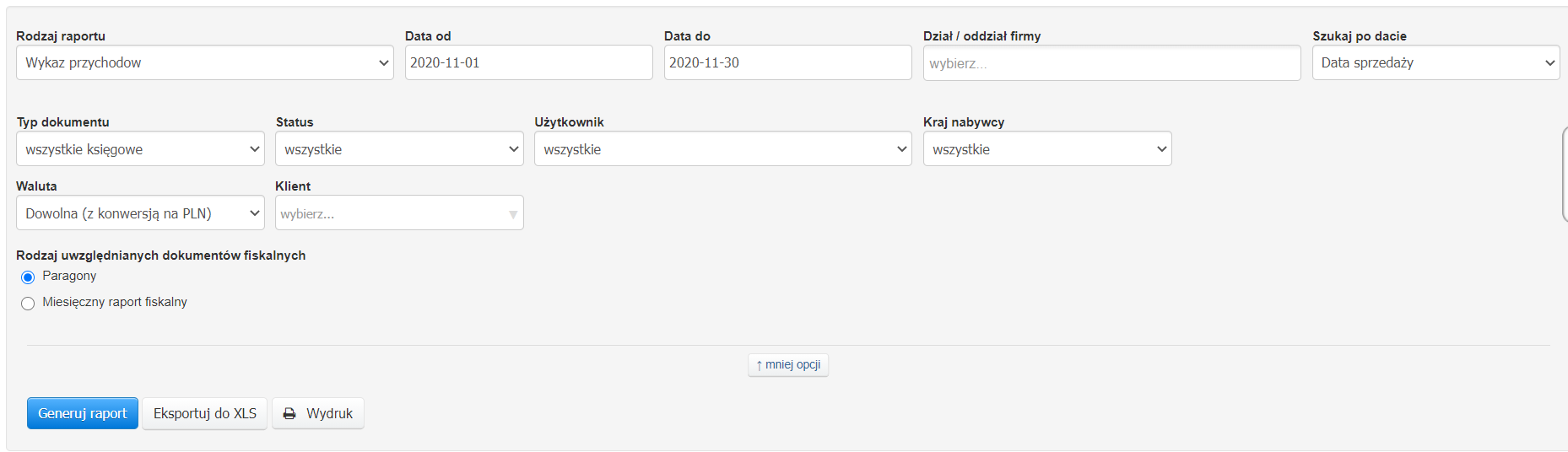Click the Szukaj po dacie chevron arrow

click(x=1549, y=63)
